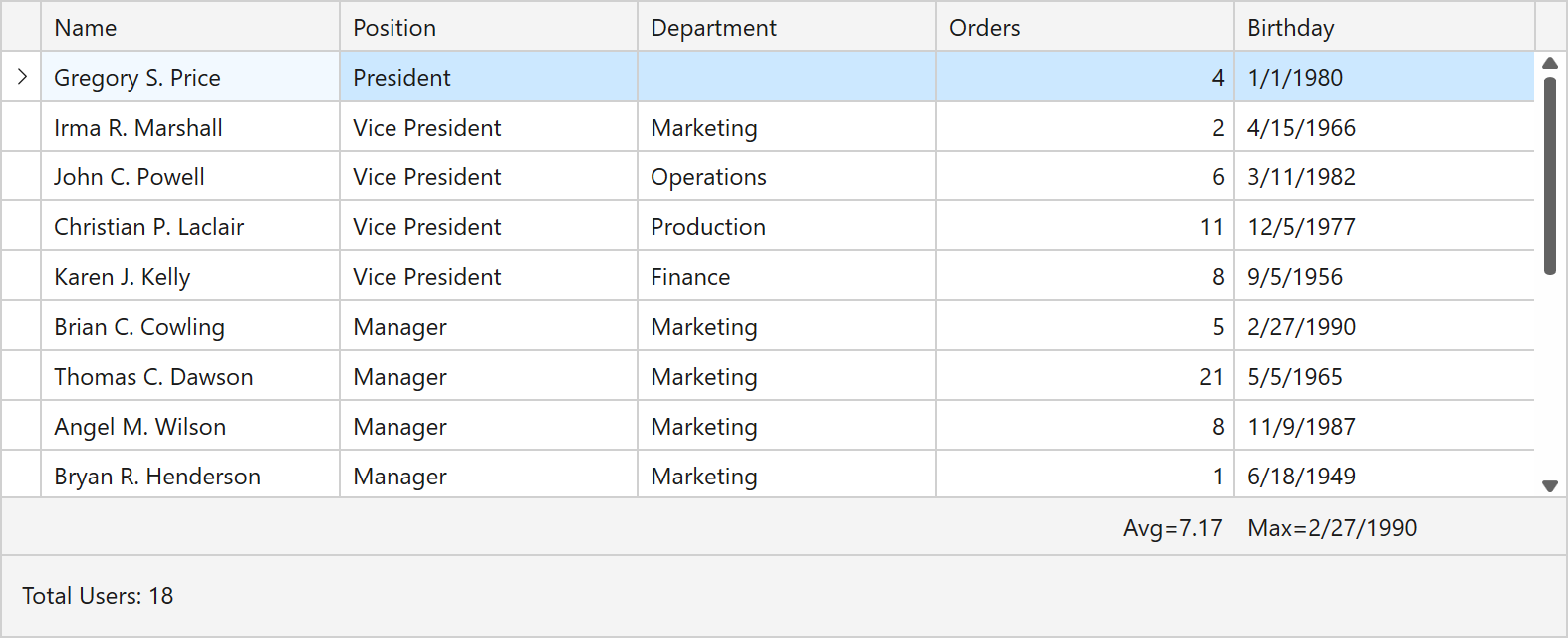Select the Irma R. Marshall name cell
The width and height of the screenshot is (1568, 638).
(x=138, y=128)
